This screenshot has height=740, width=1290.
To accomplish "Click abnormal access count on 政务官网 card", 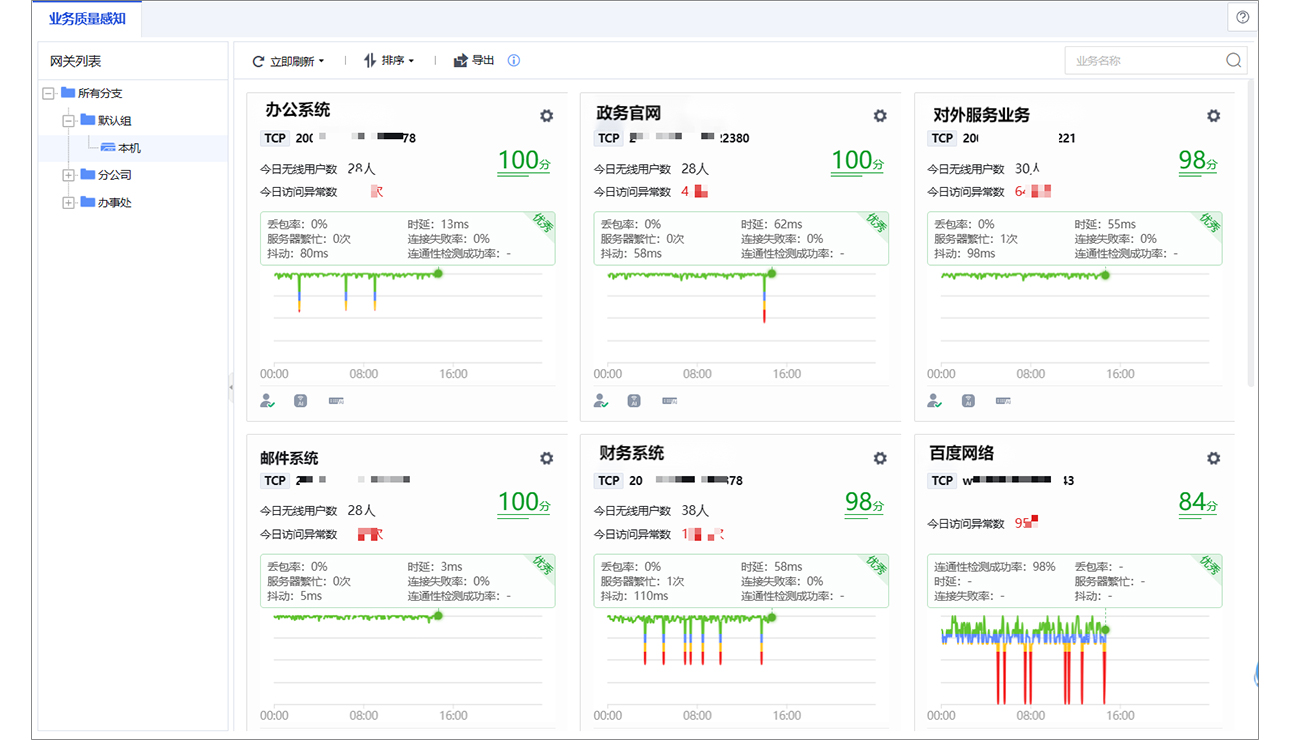I will coord(695,191).
